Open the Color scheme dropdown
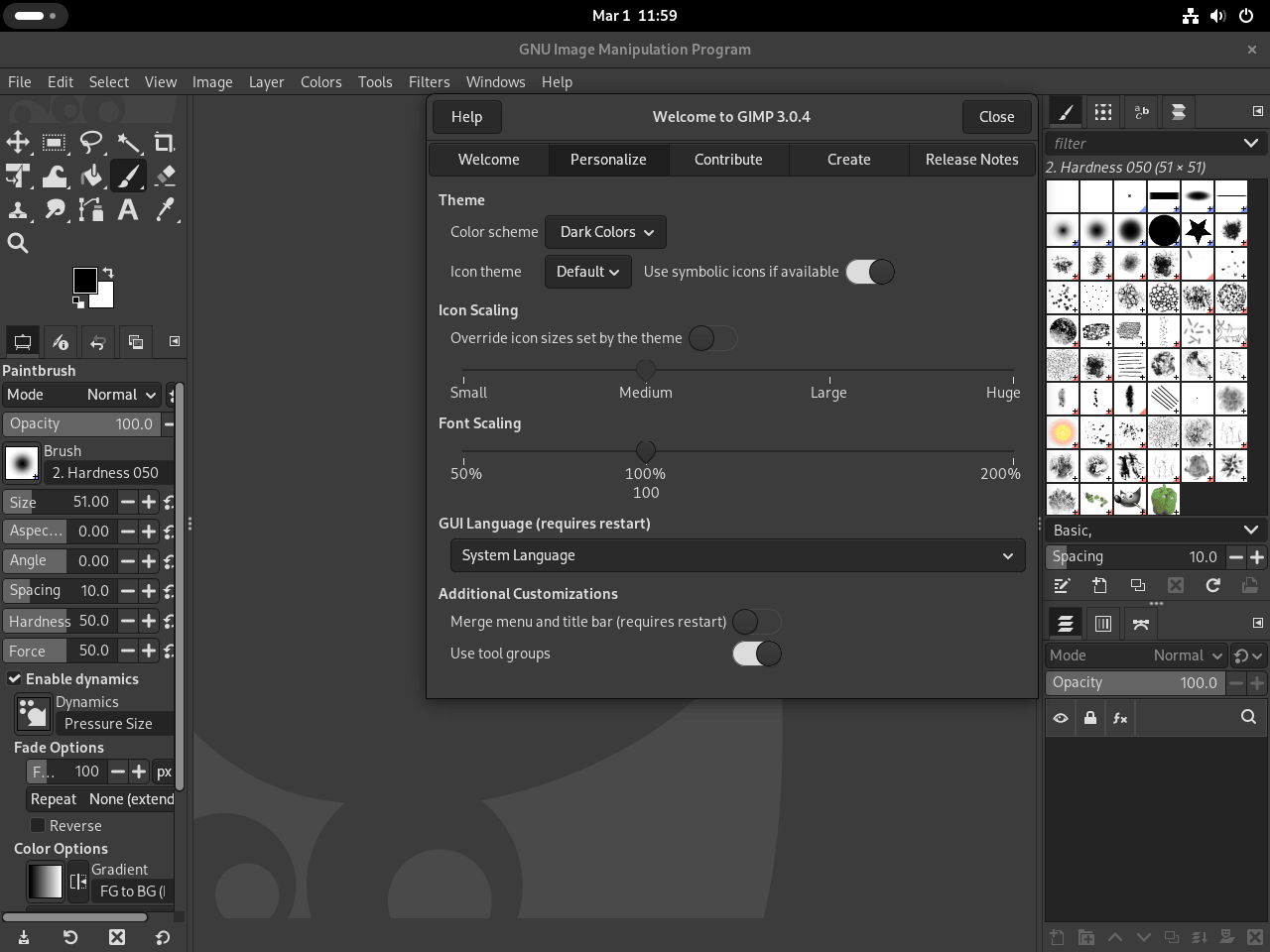Viewport: 1270px width, 952px height. tap(605, 231)
